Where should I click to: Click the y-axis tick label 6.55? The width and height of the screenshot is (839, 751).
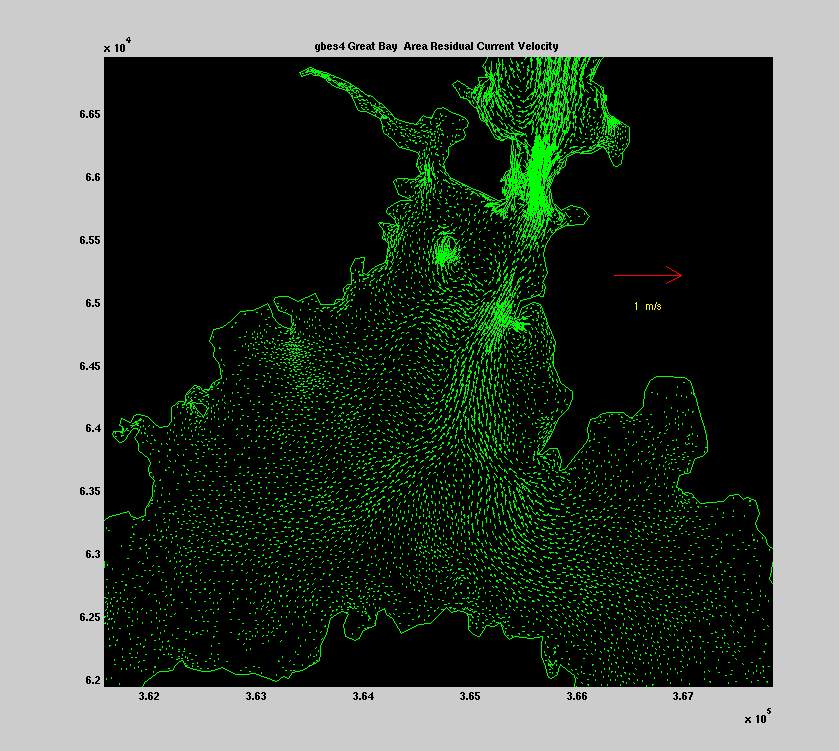(x=90, y=240)
